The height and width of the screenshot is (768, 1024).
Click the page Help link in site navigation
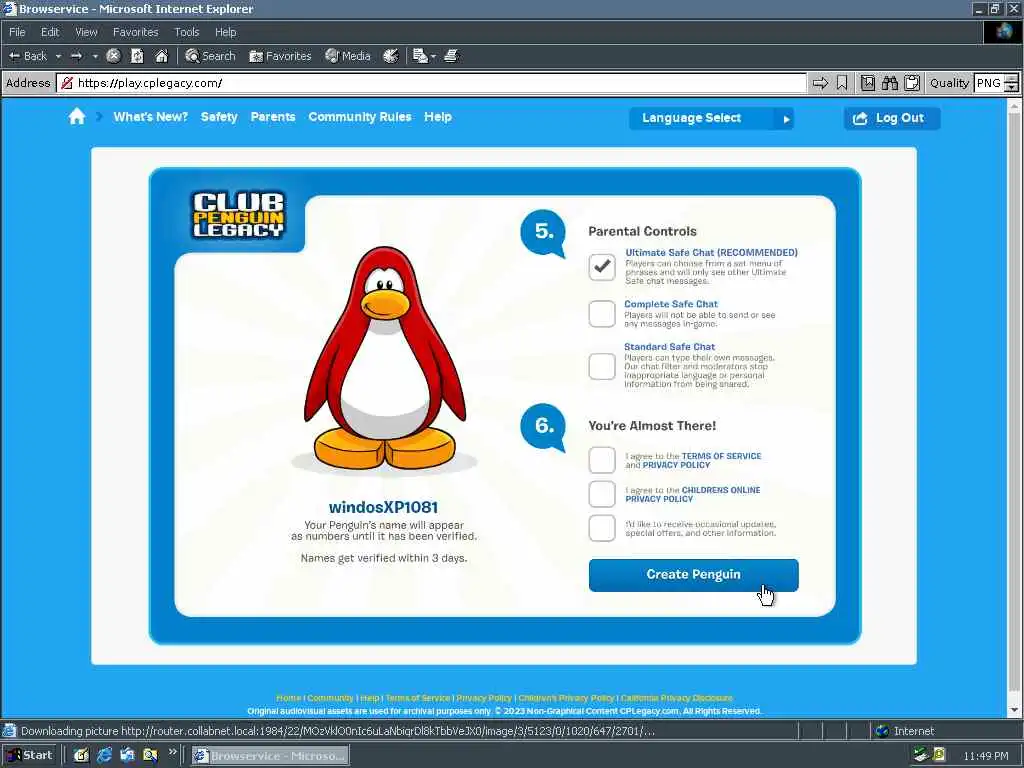tap(438, 117)
